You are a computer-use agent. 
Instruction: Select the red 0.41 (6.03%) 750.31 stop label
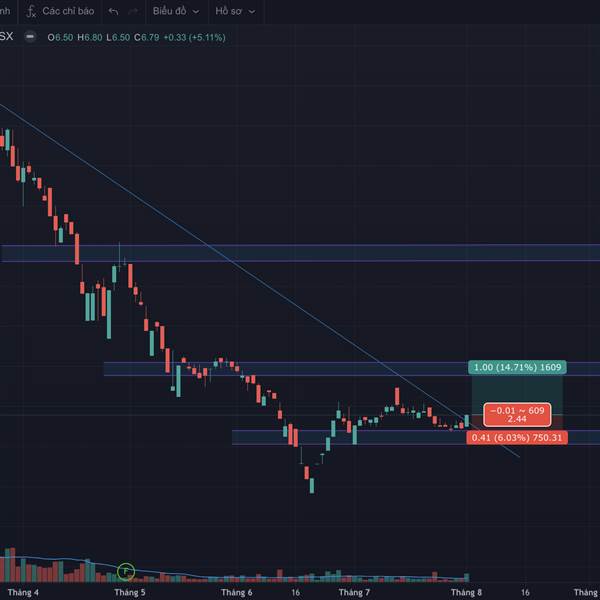pos(517,437)
